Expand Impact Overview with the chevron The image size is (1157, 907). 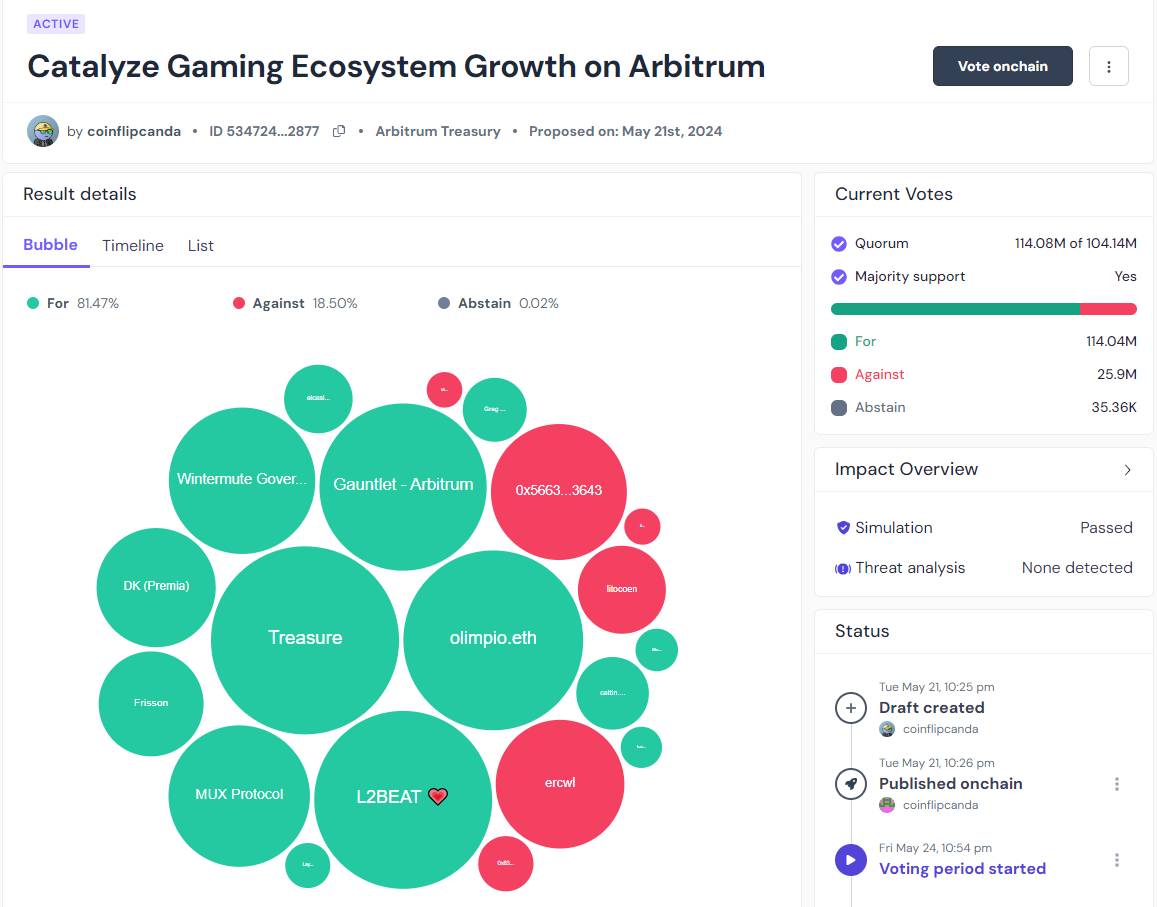coord(1127,470)
